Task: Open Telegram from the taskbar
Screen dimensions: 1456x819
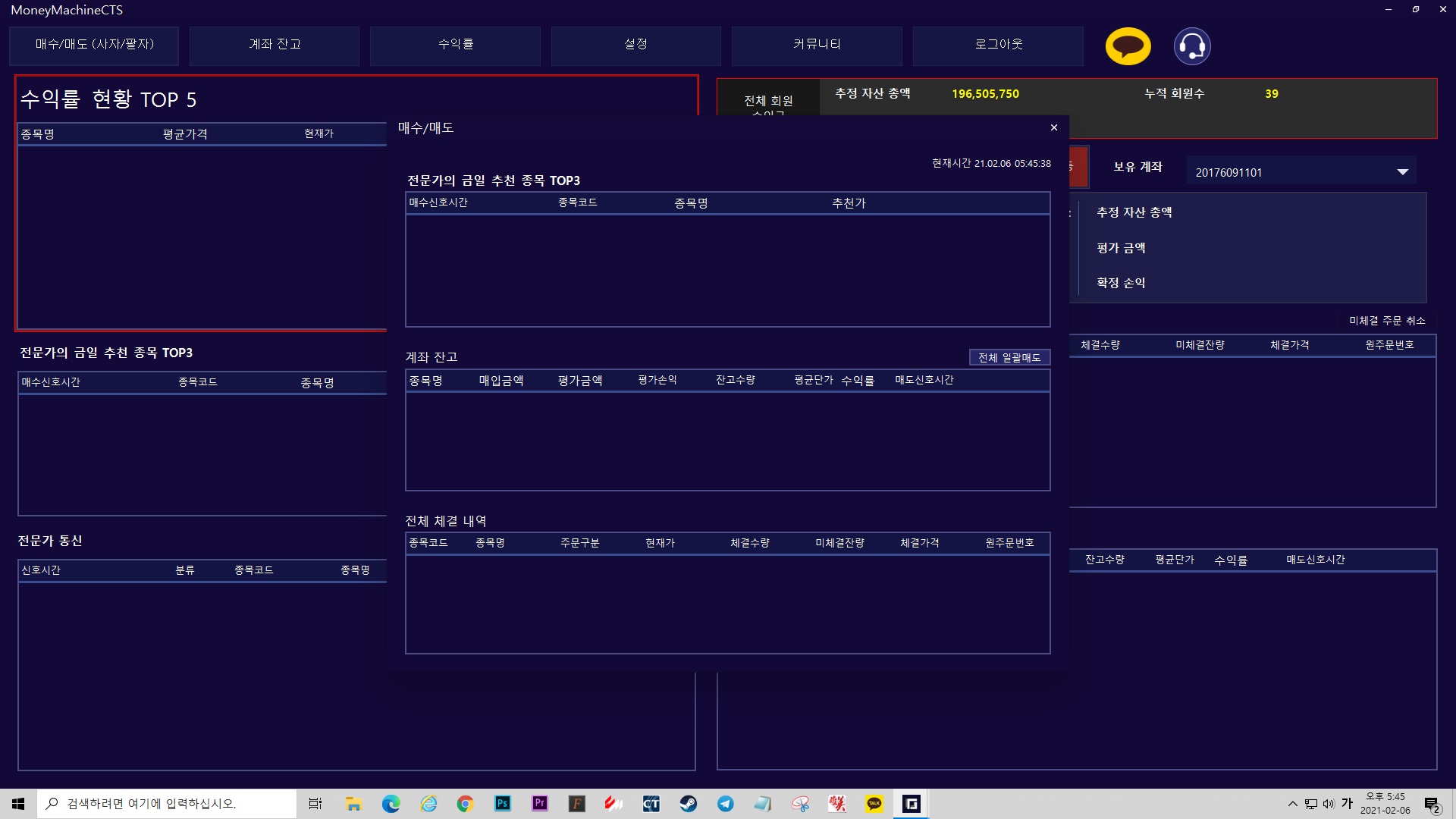Action: [725, 804]
